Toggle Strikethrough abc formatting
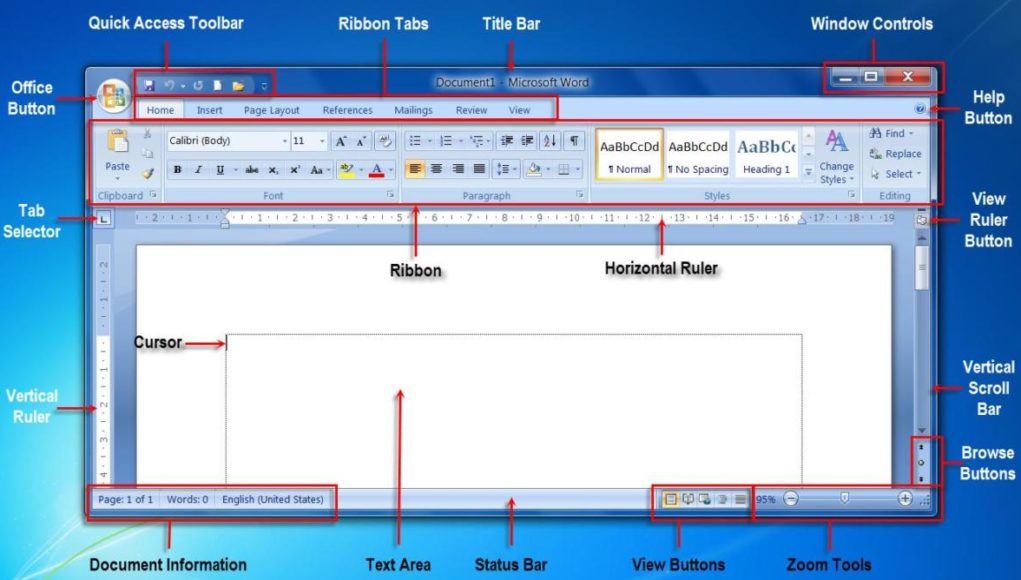Image resolution: width=1021 pixels, height=580 pixels. click(x=251, y=170)
